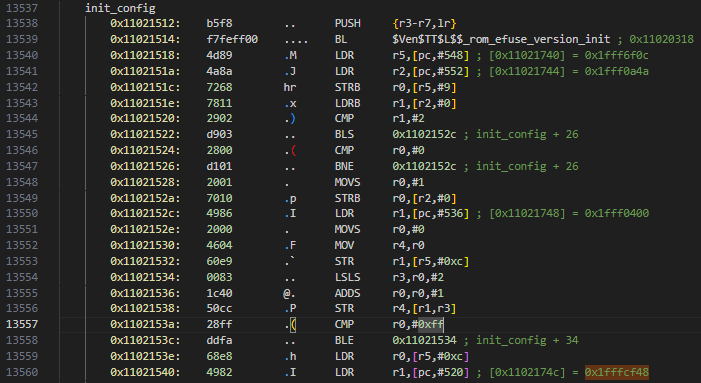Viewport: 701px width, 383px height.
Task: Click the literal value 0x1fff6f0c
Action: (616, 55)
